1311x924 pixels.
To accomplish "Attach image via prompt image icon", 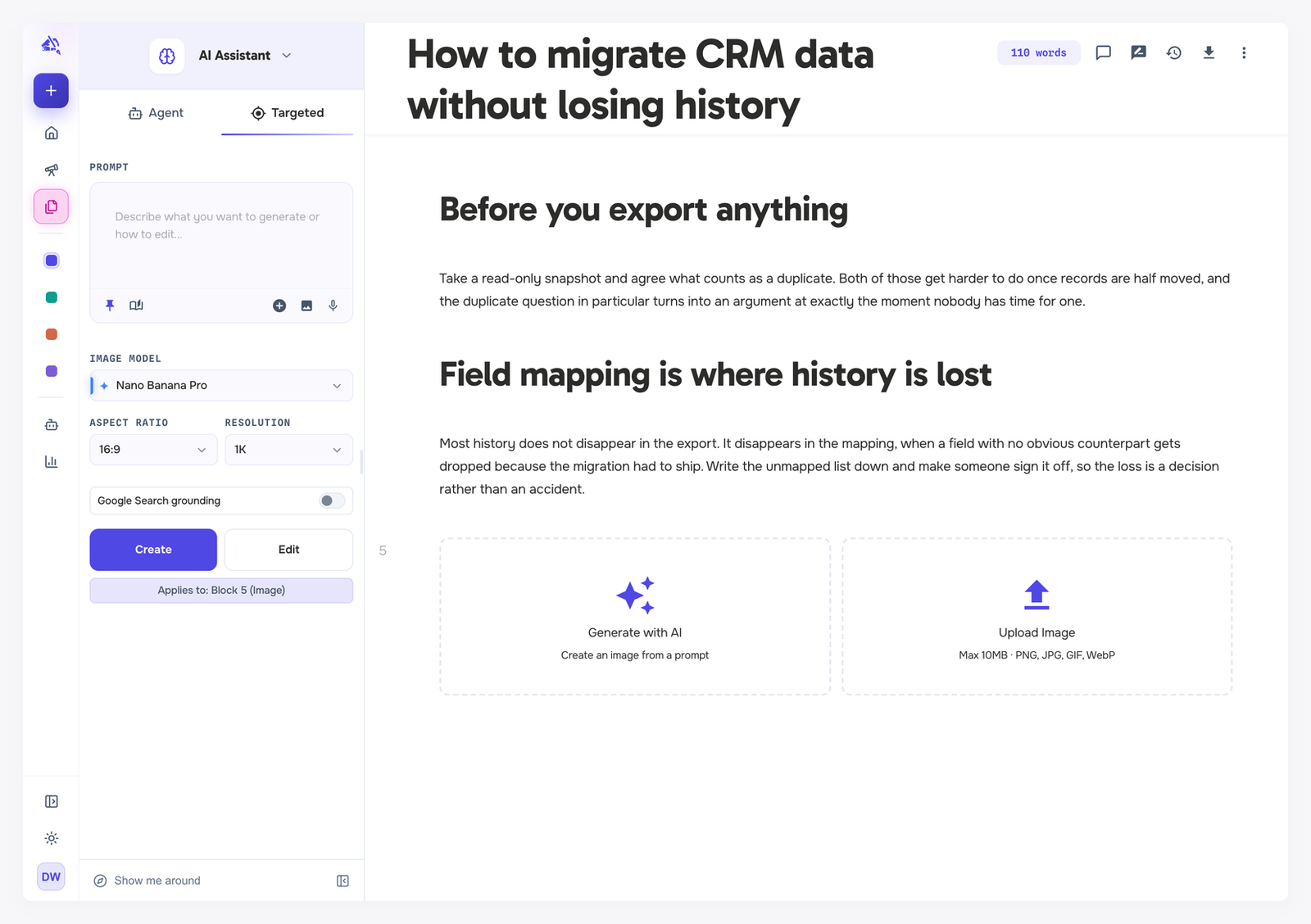I will [x=306, y=306].
